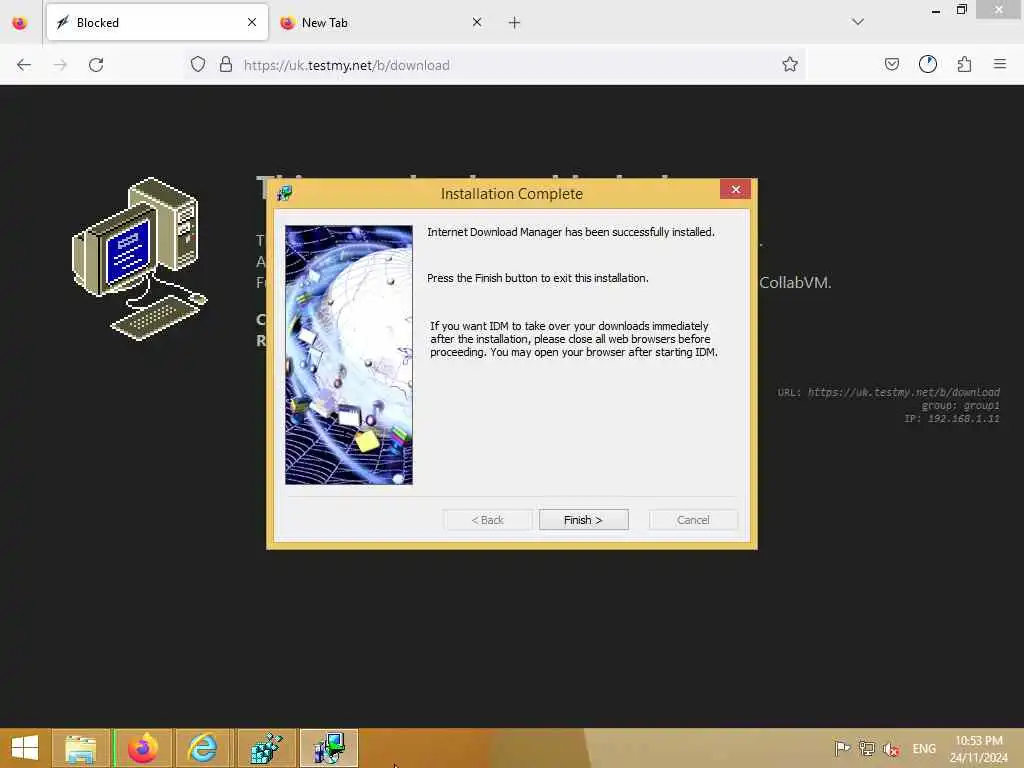Launch Internet Explorer from taskbar

[x=203, y=748]
